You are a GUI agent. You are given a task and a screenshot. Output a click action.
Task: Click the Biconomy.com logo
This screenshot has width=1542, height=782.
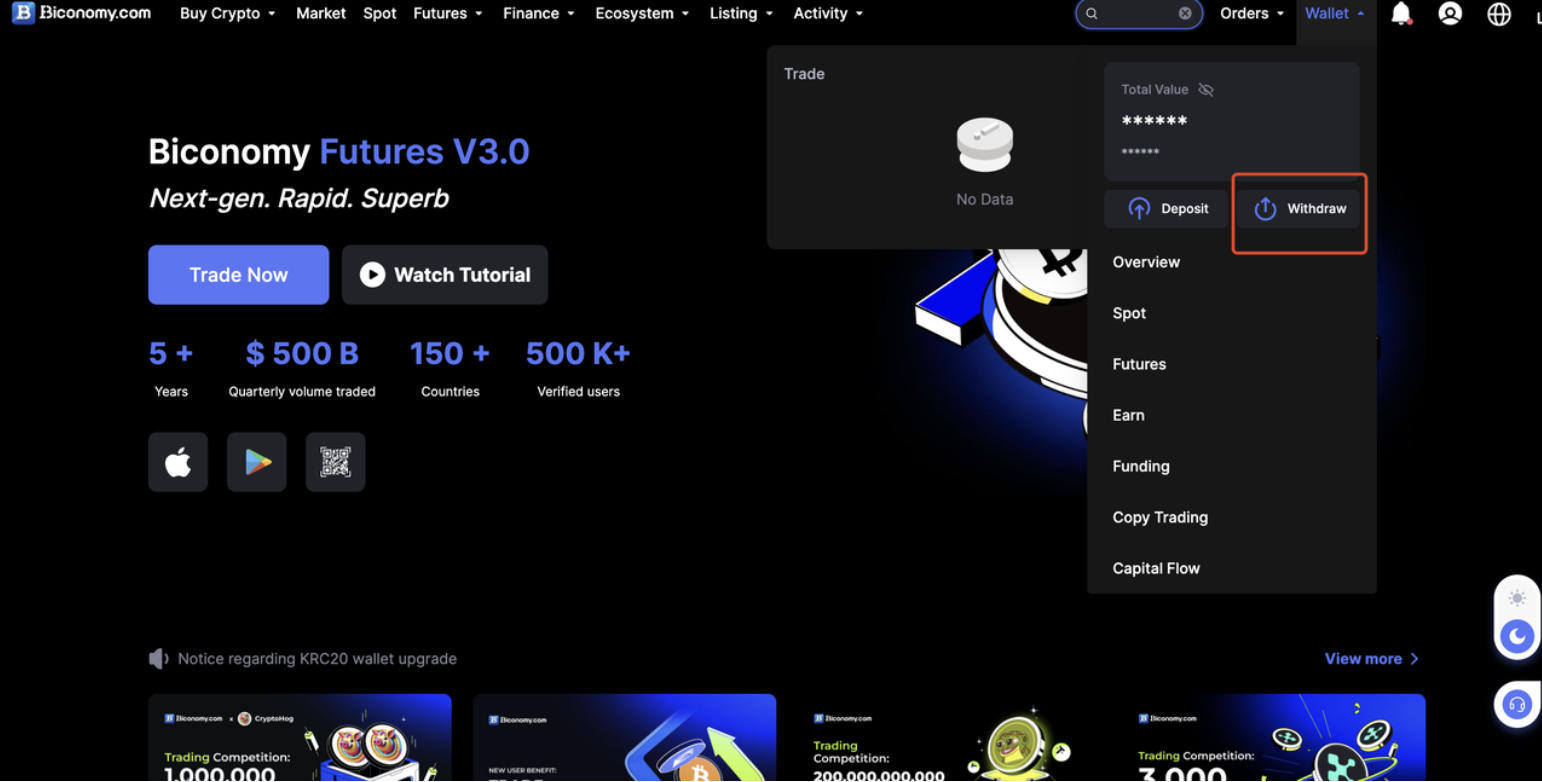coord(82,13)
